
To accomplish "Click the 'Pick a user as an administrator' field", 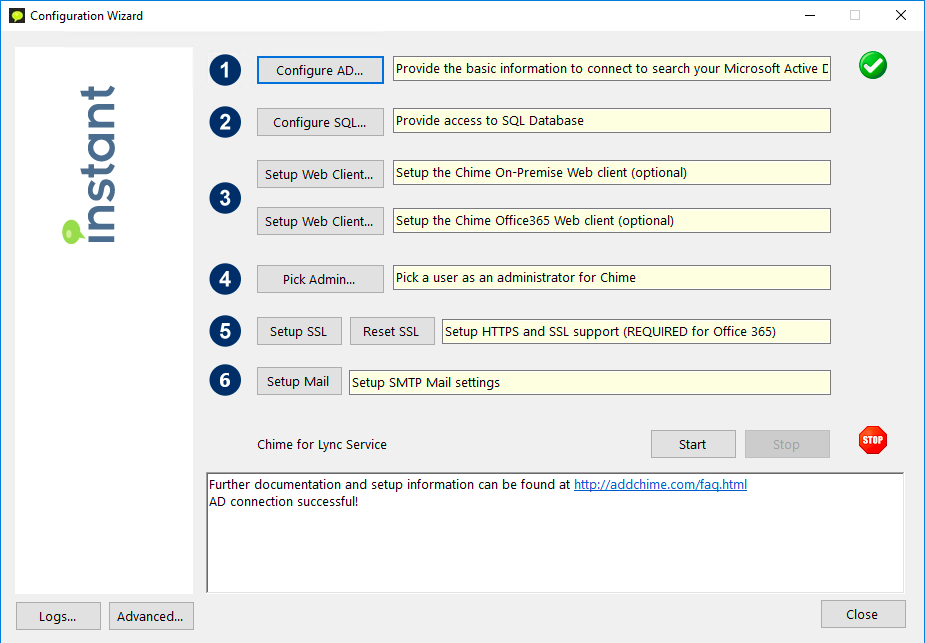I will click(612, 277).
